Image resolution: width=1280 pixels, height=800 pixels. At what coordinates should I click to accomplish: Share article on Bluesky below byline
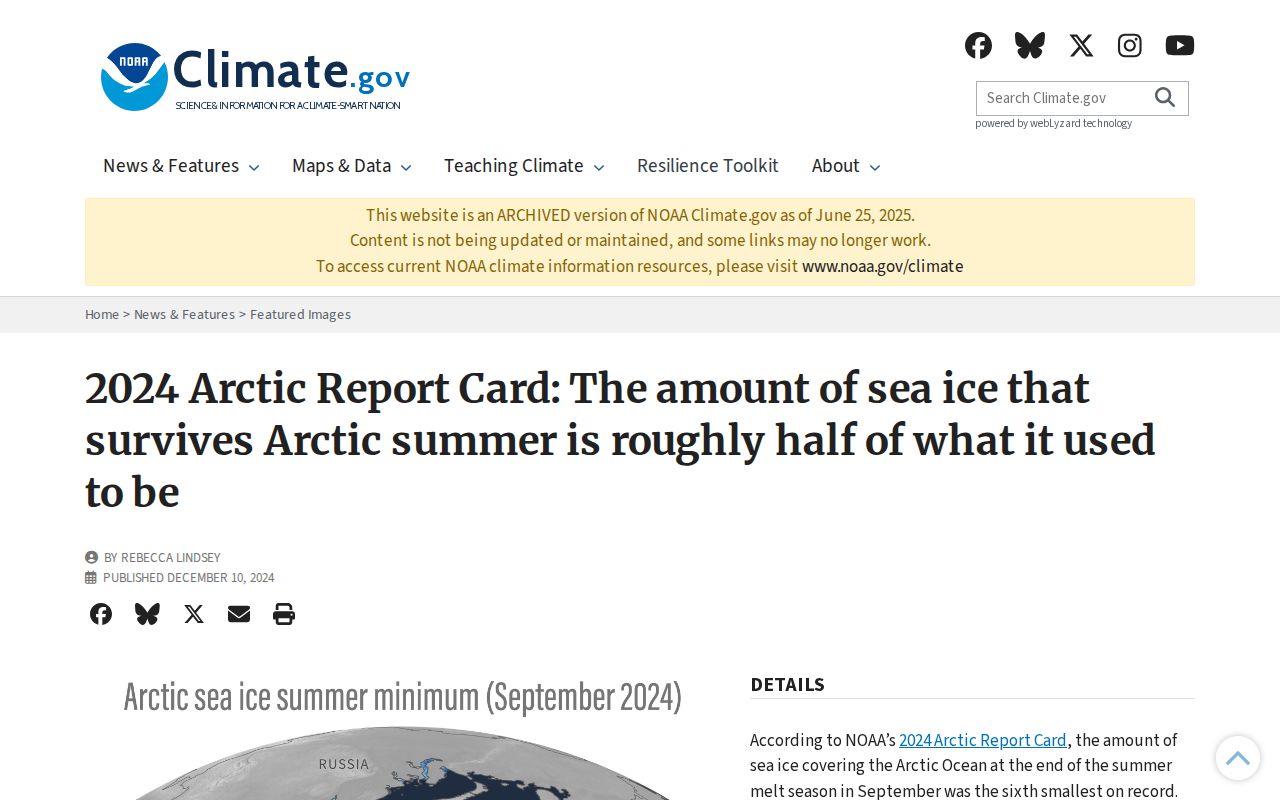(x=147, y=614)
